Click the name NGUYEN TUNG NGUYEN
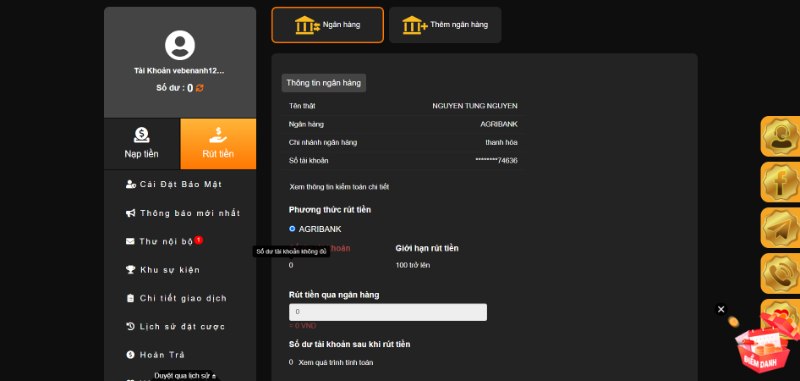The image size is (800, 381). coord(475,106)
